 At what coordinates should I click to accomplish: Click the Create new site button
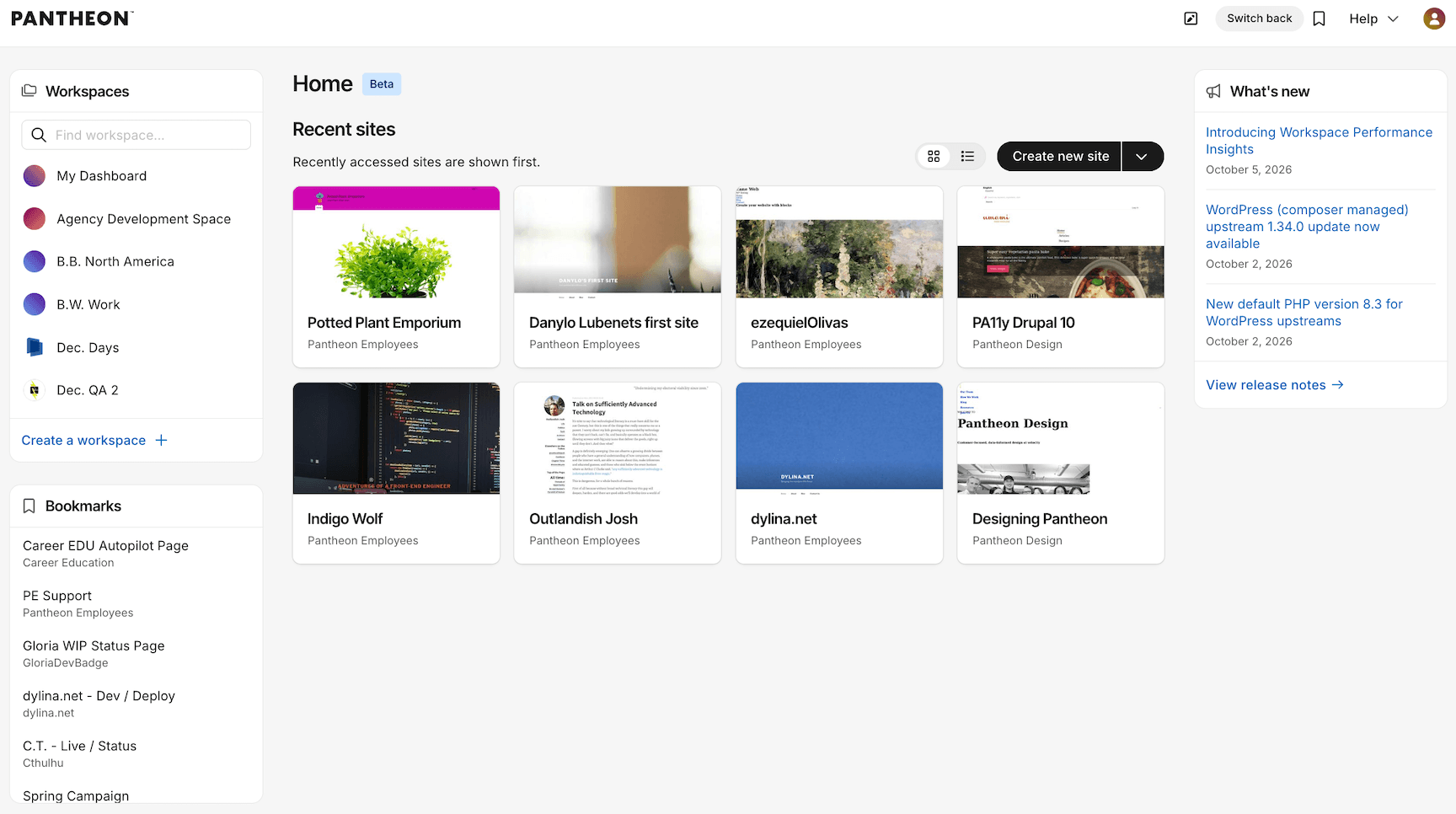pos(1060,156)
